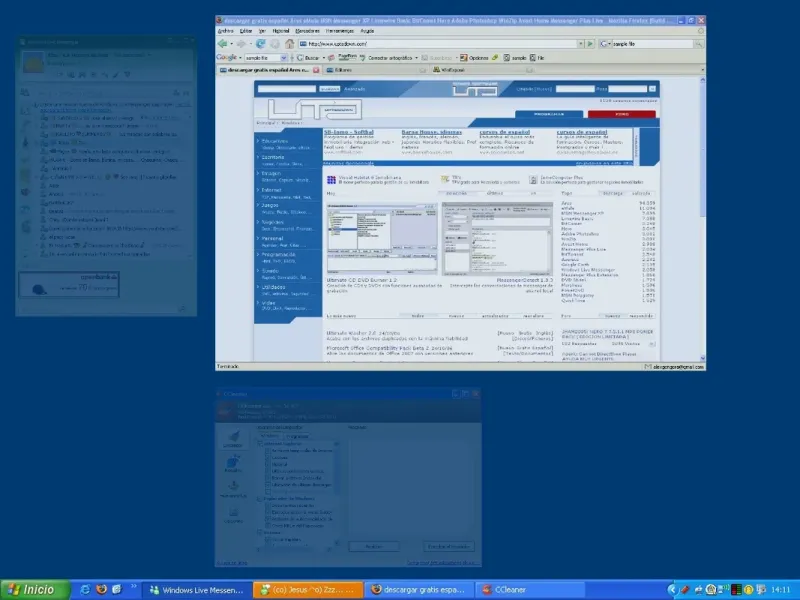This screenshot has width=800, height=600.
Task: Open the Escritorio category
Action: pos(273,157)
